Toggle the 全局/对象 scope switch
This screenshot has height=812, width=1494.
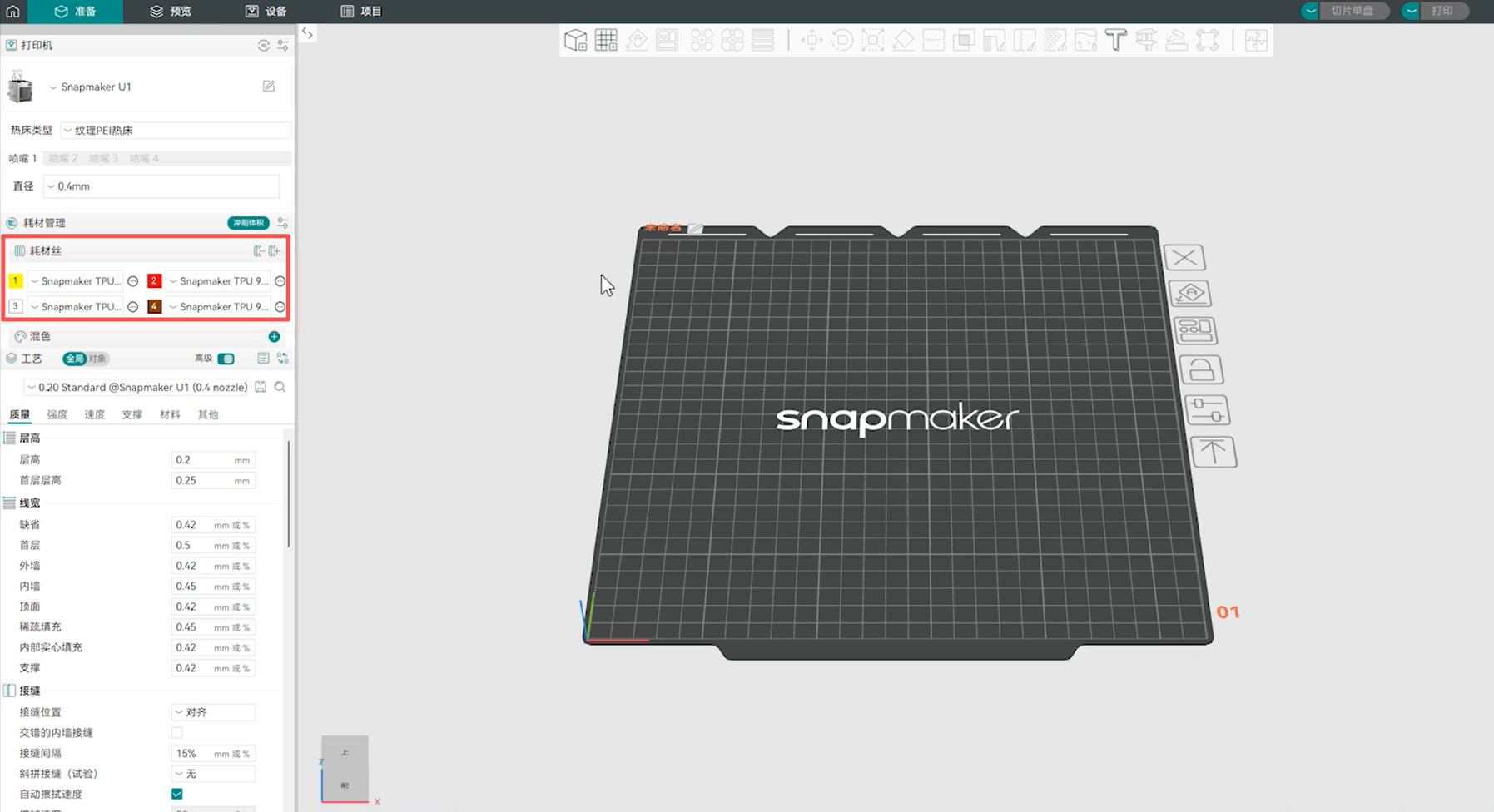(86, 359)
